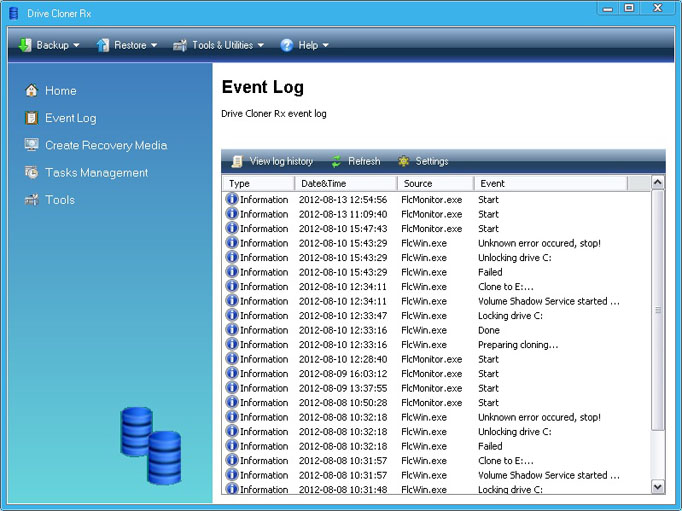Click the View log history scroll icon
Screen dimensions: 682x511
(x=237, y=161)
